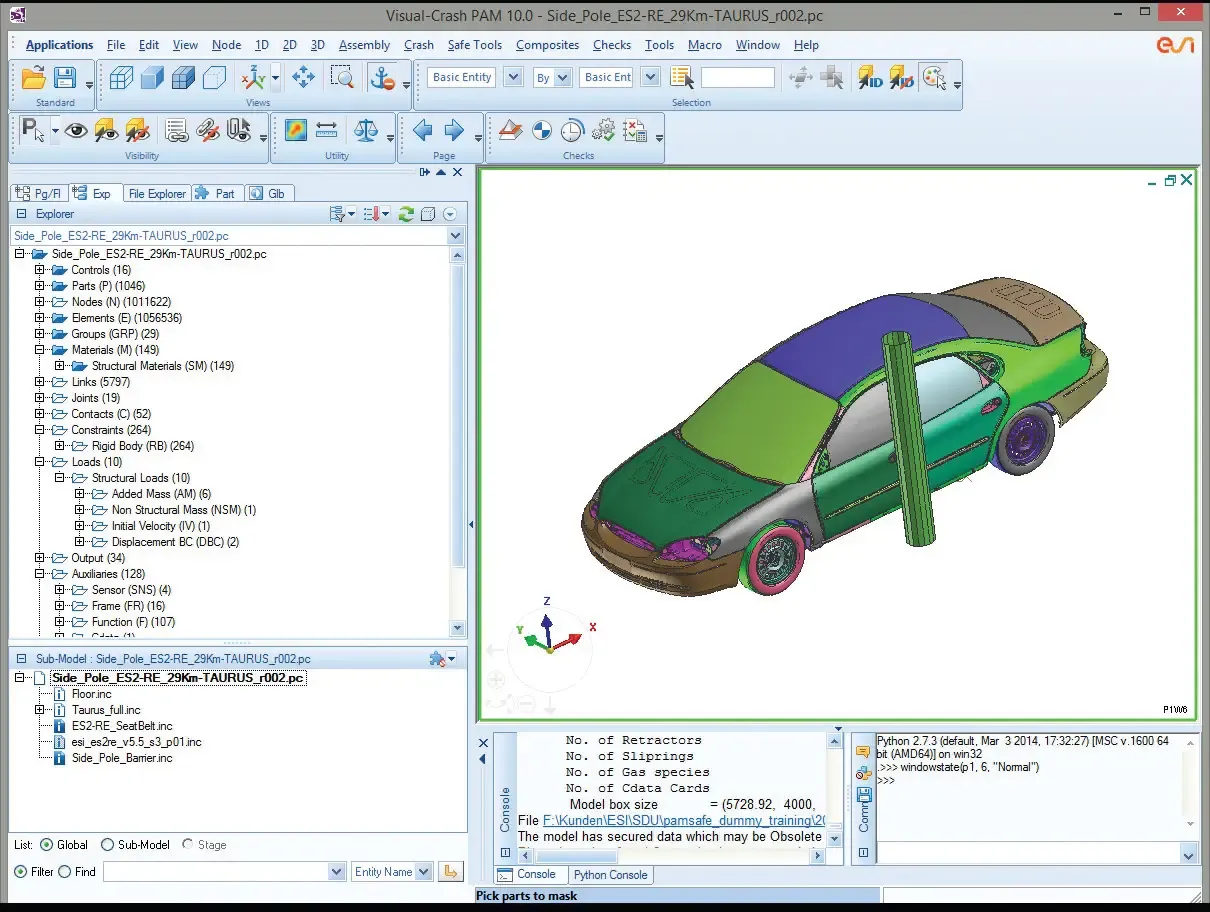Select the ruler measure distance icon
The width and height of the screenshot is (1210, 912).
[x=326, y=130]
